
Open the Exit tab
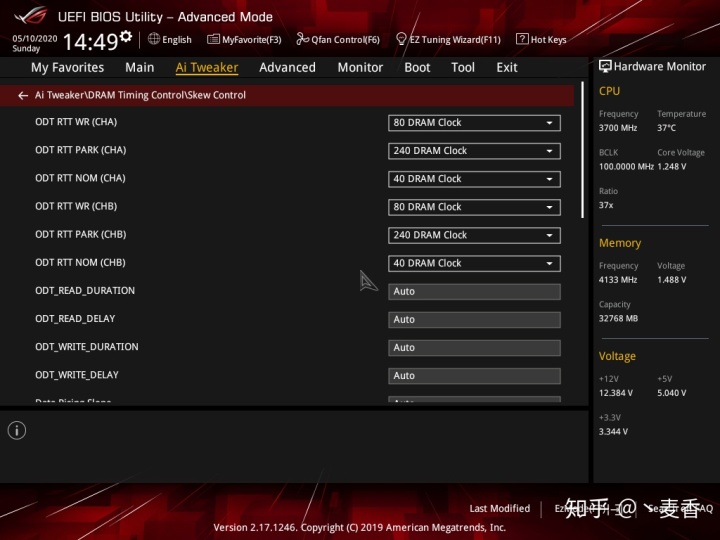point(507,68)
